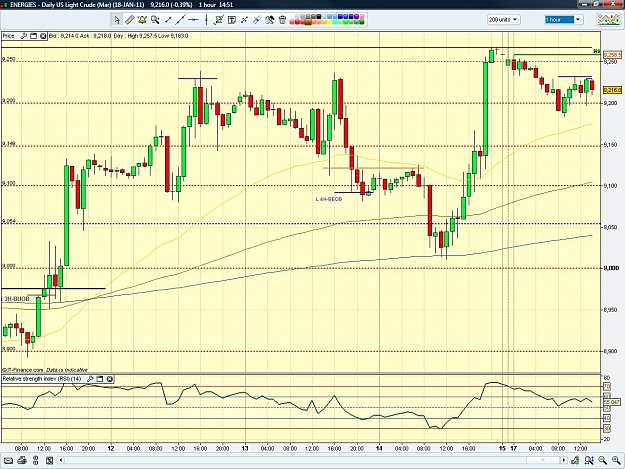This screenshot has height=469, width=625.
Task: Select the vertical line tool
Action: pos(206,20)
